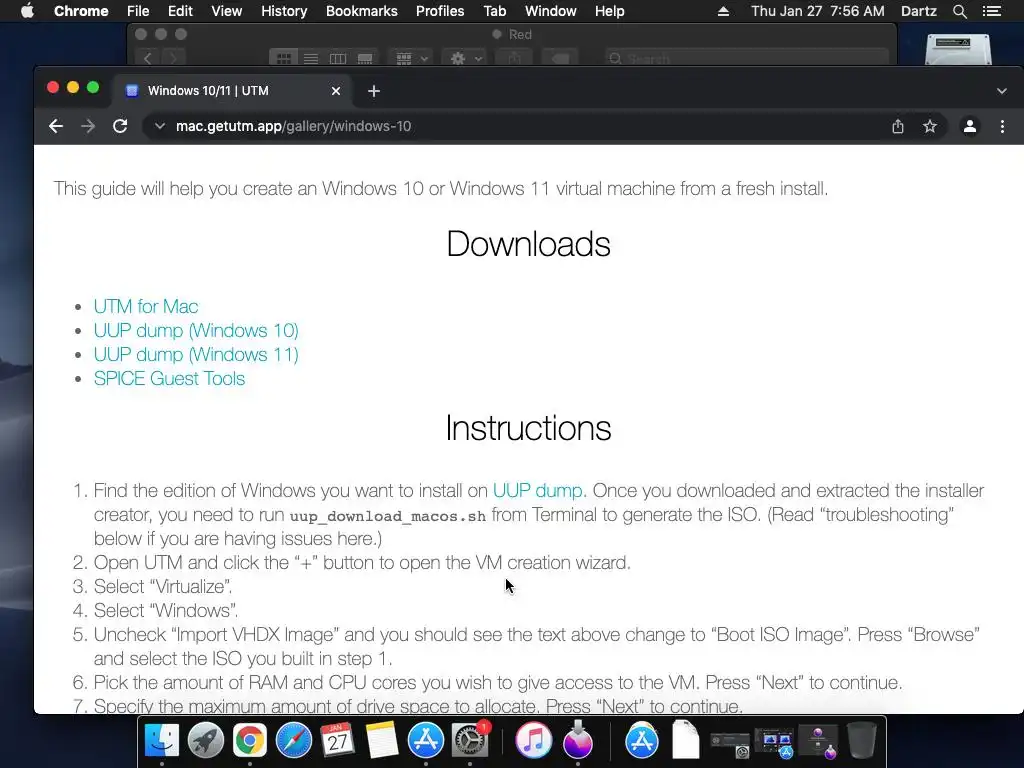Open Safari from the Dock

tap(294, 741)
